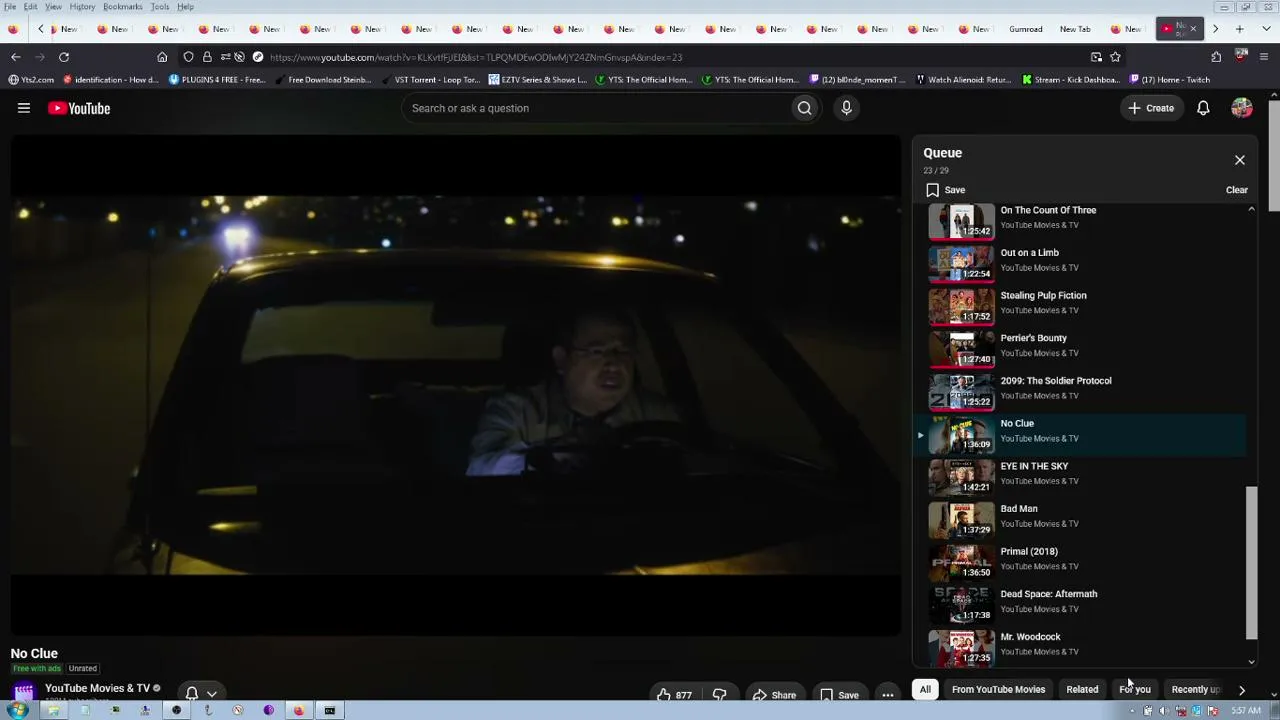Visit YouTube Movies & TV channel name link

pos(97,688)
